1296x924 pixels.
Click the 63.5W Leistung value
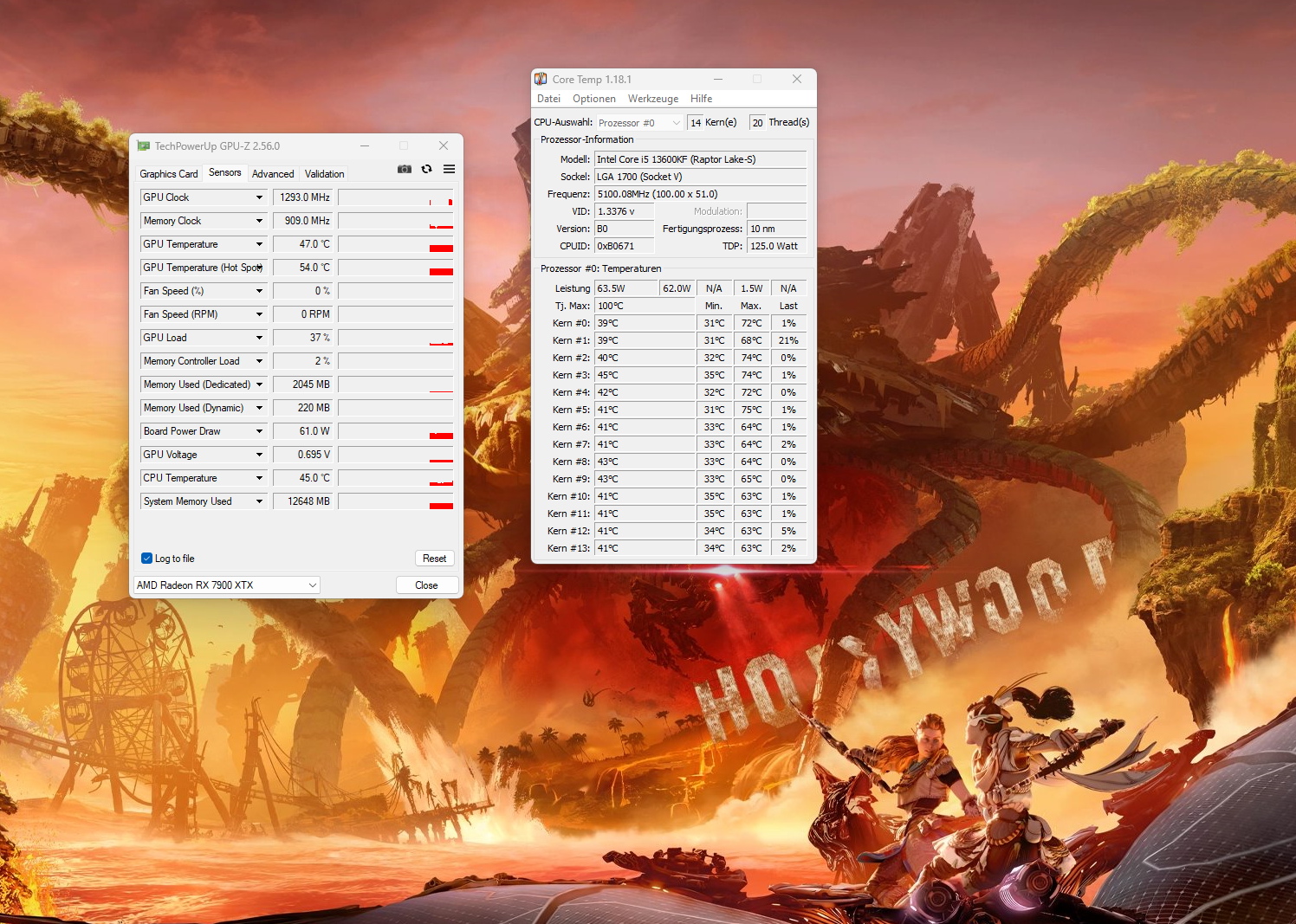[626, 288]
